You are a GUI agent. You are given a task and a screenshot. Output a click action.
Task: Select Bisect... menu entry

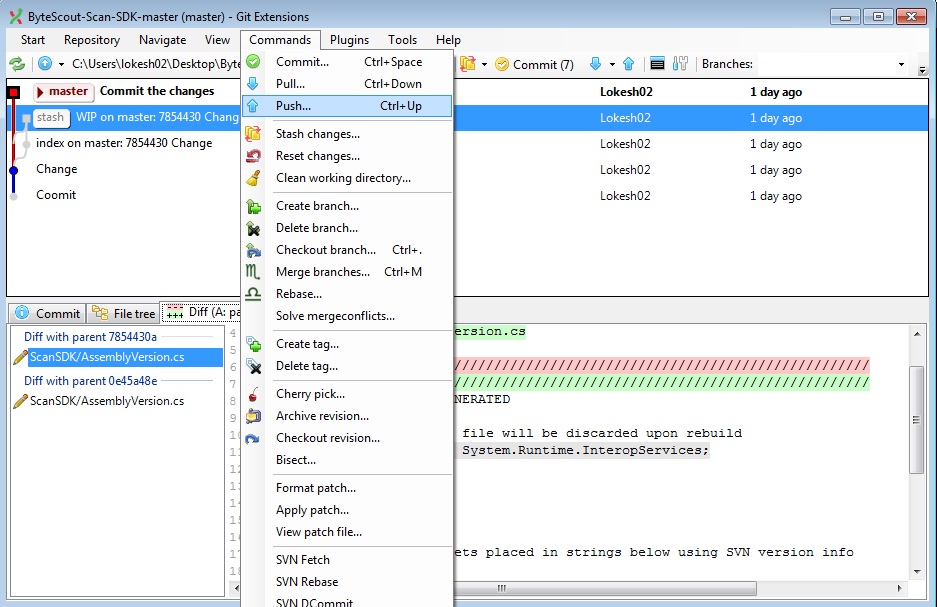[347, 460]
